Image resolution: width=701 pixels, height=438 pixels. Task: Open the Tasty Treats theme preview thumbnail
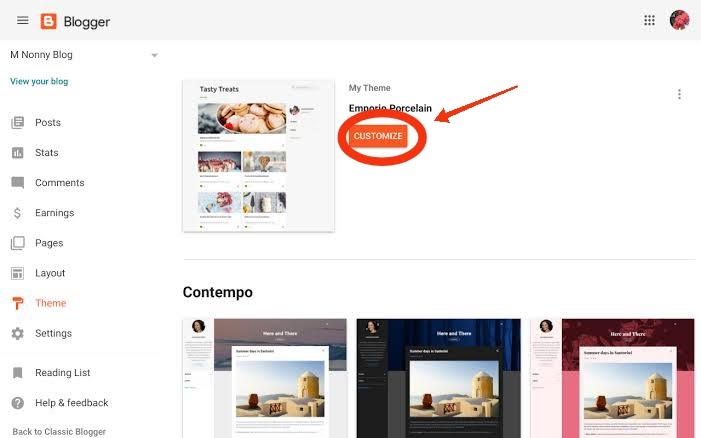tap(258, 156)
